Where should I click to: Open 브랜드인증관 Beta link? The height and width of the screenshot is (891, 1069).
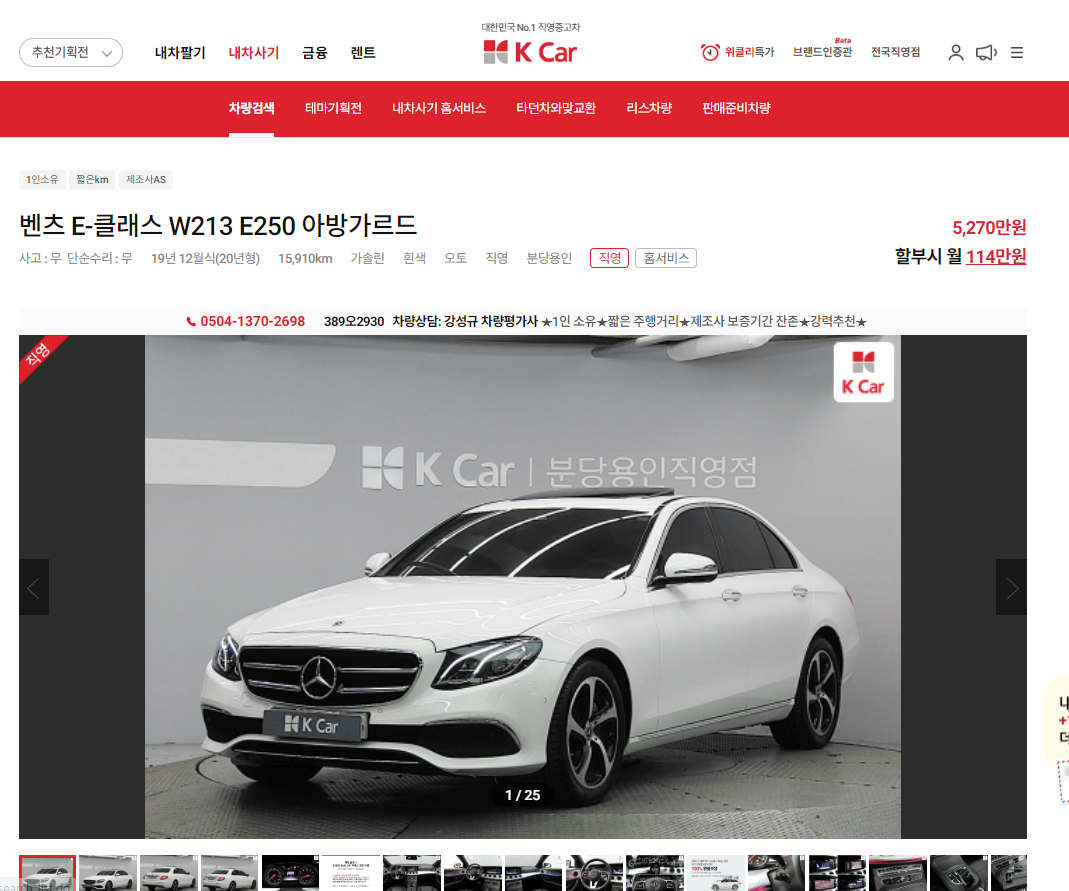pyautogui.click(x=822, y=50)
